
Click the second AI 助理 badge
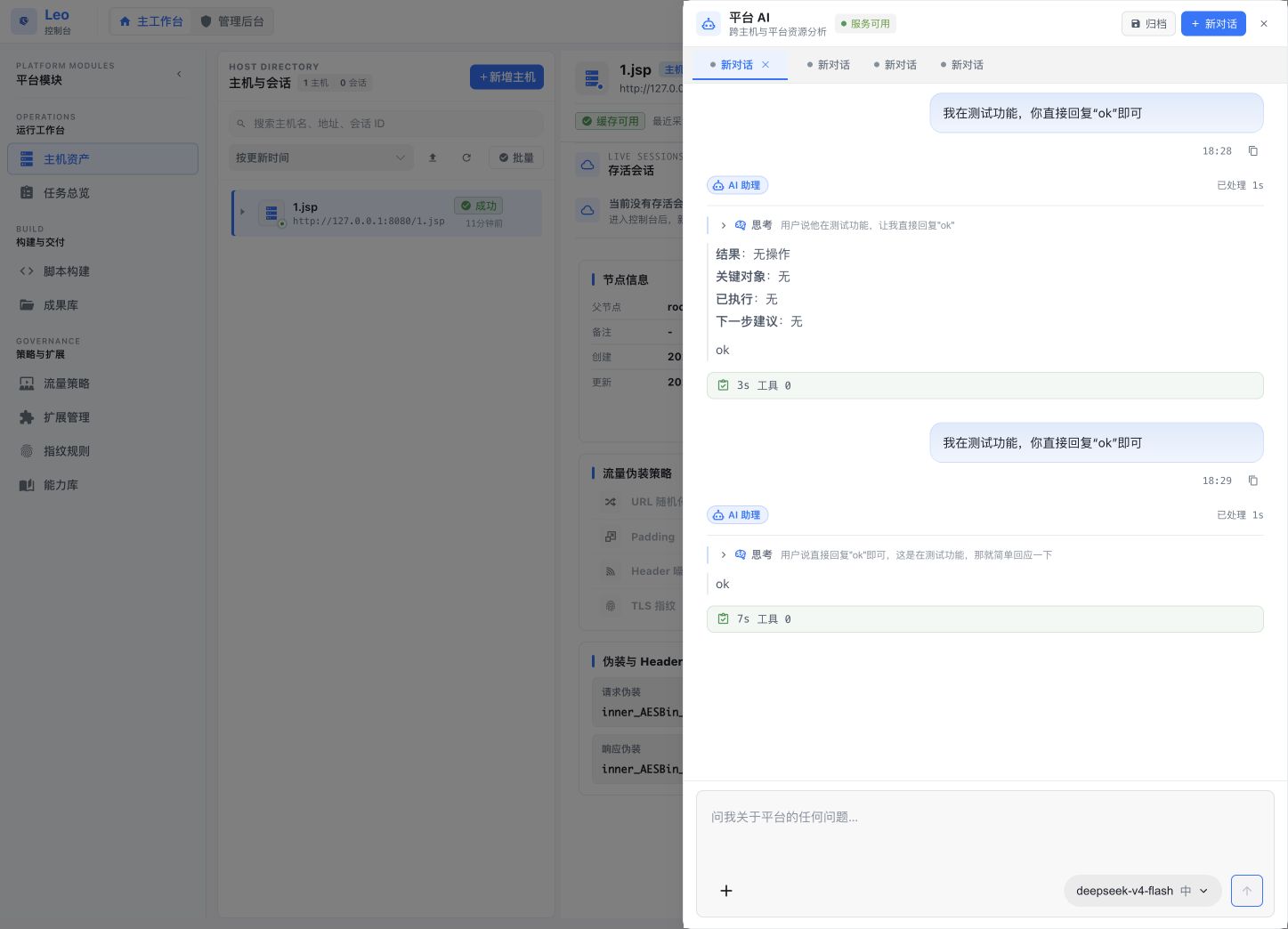[x=737, y=515]
